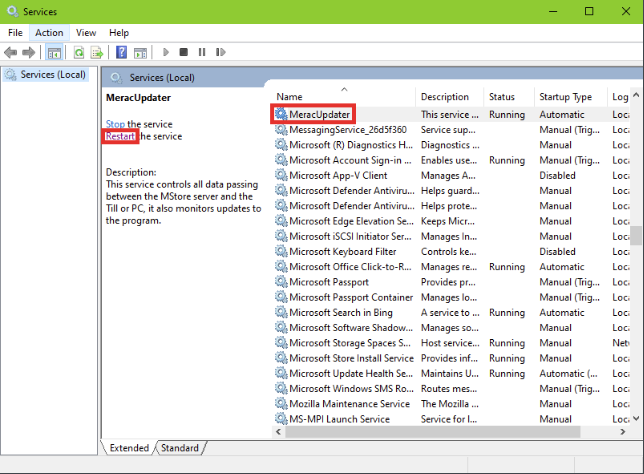This screenshot has height=474, width=644.
Task: Click the Forward arrow toolbar icon
Action: point(28,52)
